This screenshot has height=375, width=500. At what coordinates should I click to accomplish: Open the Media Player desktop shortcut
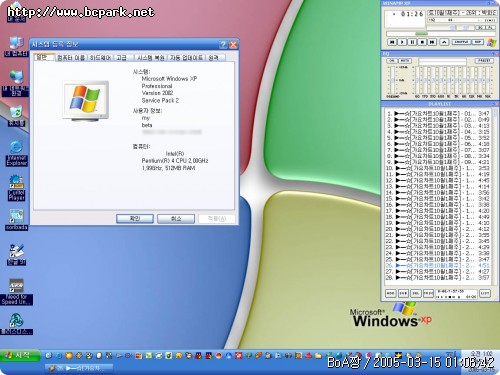[16, 188]
